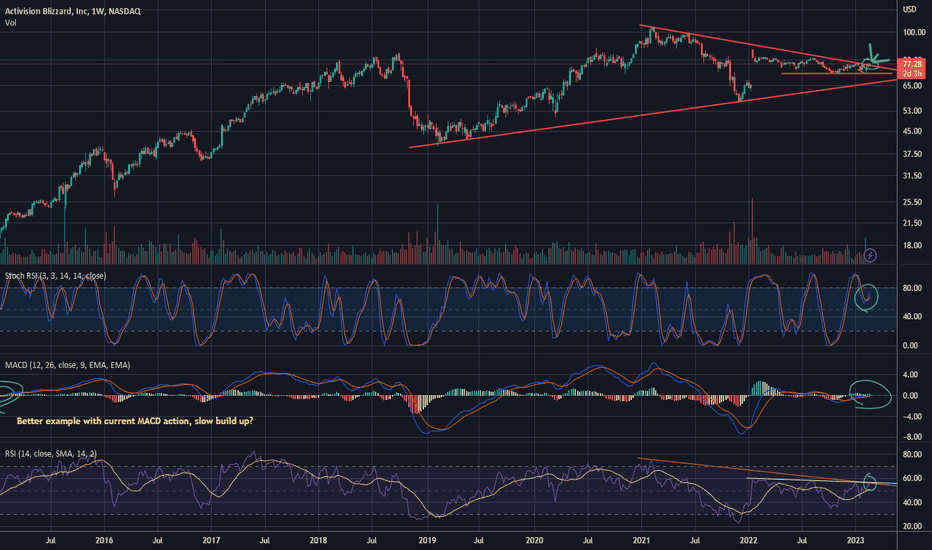Click the 2022 label on time axis
Screen dimensions: 932x550
[x=748, y=540]
